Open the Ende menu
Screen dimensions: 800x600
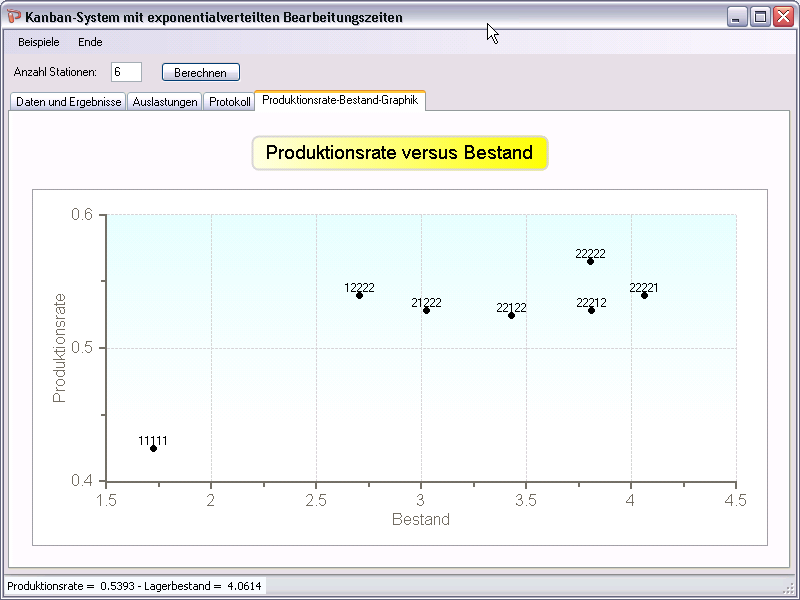click(x=90, y=42)
